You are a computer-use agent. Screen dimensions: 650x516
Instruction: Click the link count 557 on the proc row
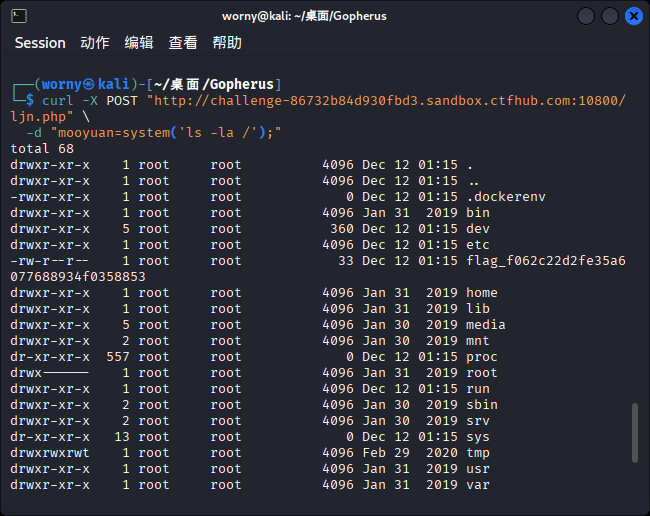(x=118, y=357)
